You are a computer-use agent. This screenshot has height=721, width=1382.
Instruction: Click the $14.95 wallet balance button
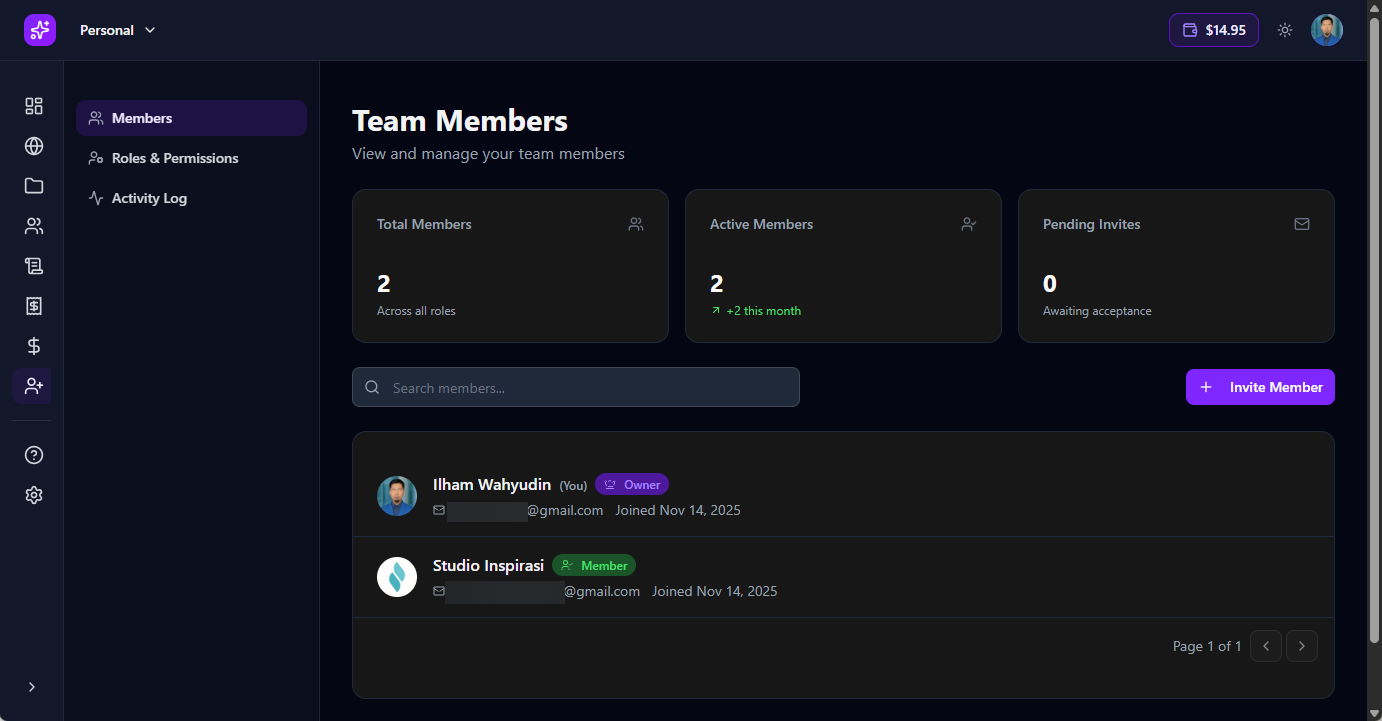click(1213, 30)
